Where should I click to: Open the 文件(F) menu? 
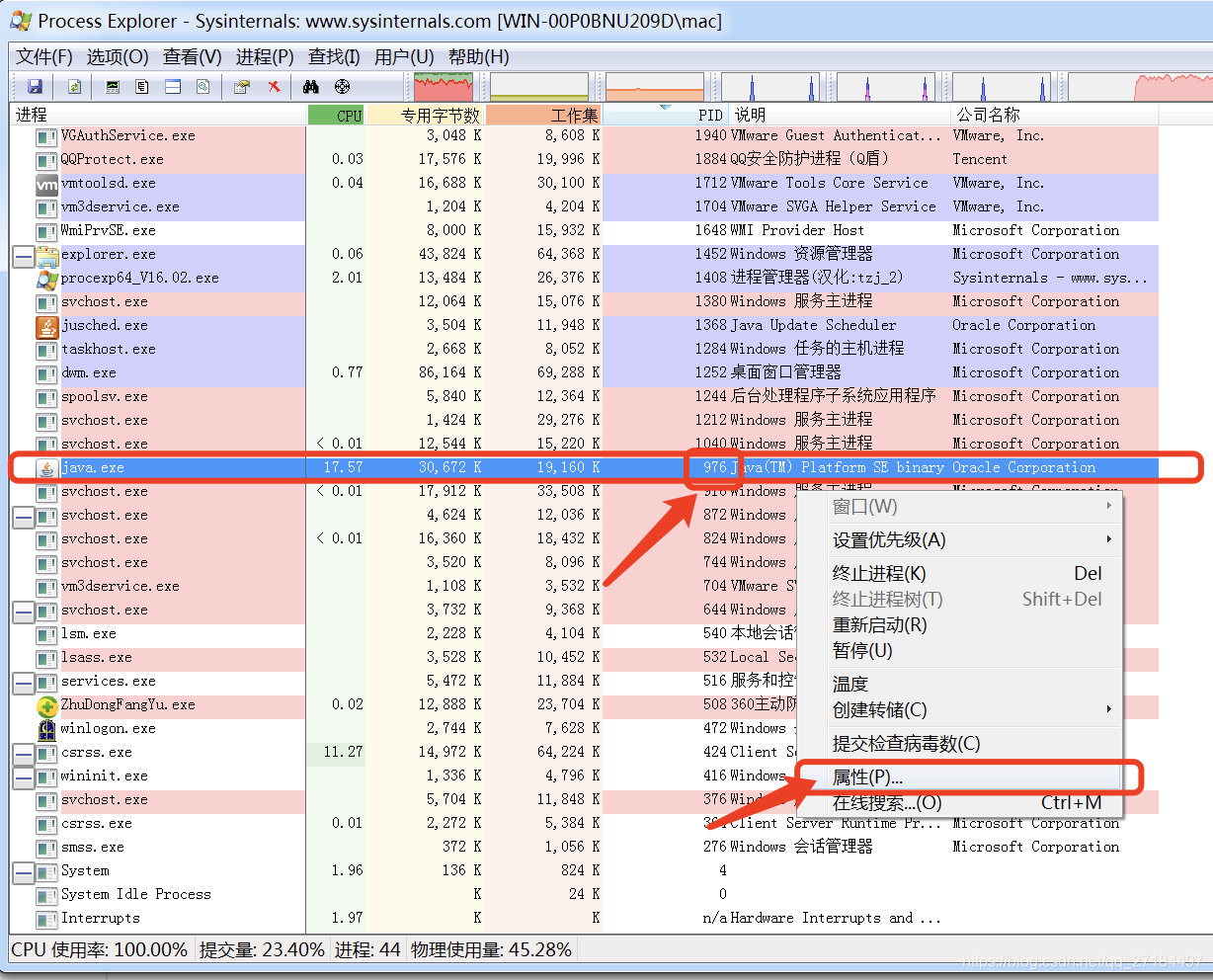coord(44,57)
